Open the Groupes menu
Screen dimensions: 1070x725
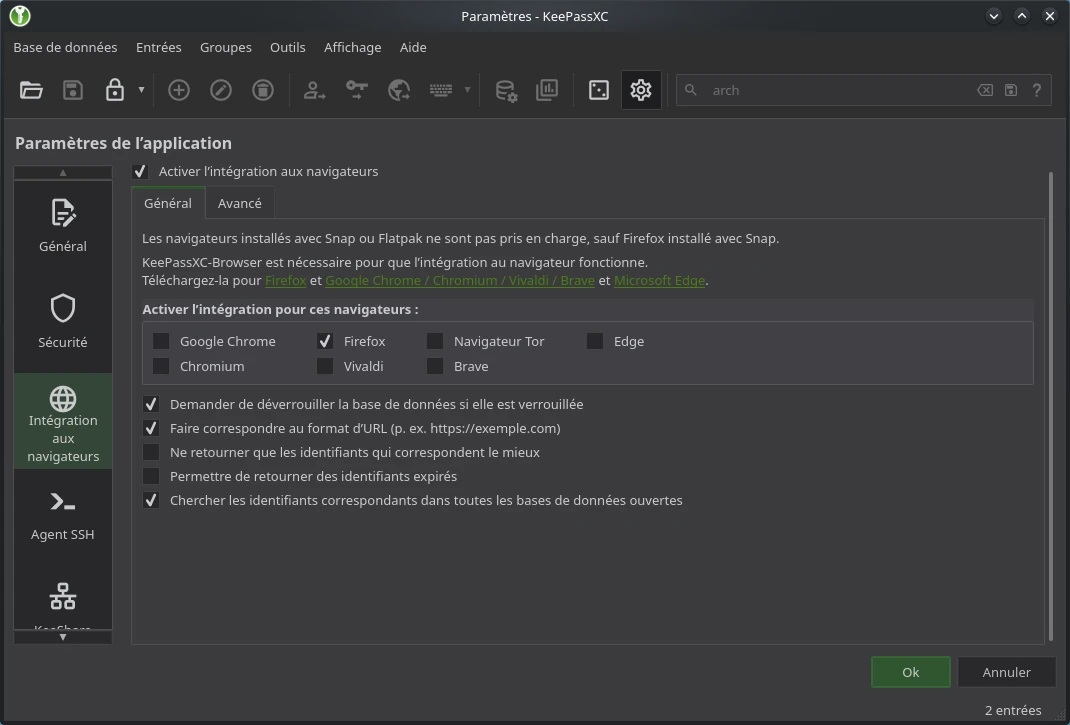coord(226,47)
